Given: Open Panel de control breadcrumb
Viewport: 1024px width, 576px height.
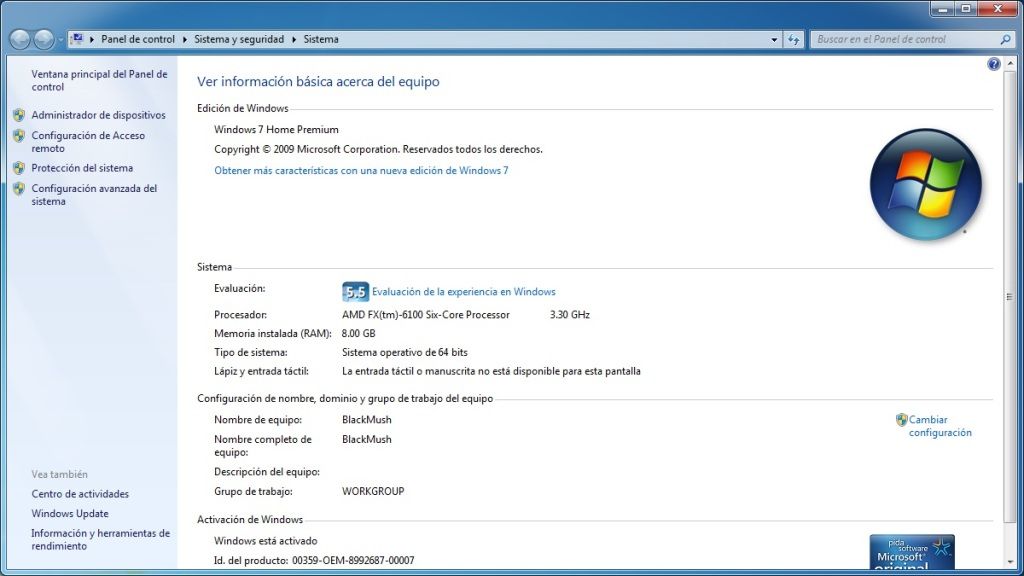Looking at the screenshot, I should [x=138, y=39].
